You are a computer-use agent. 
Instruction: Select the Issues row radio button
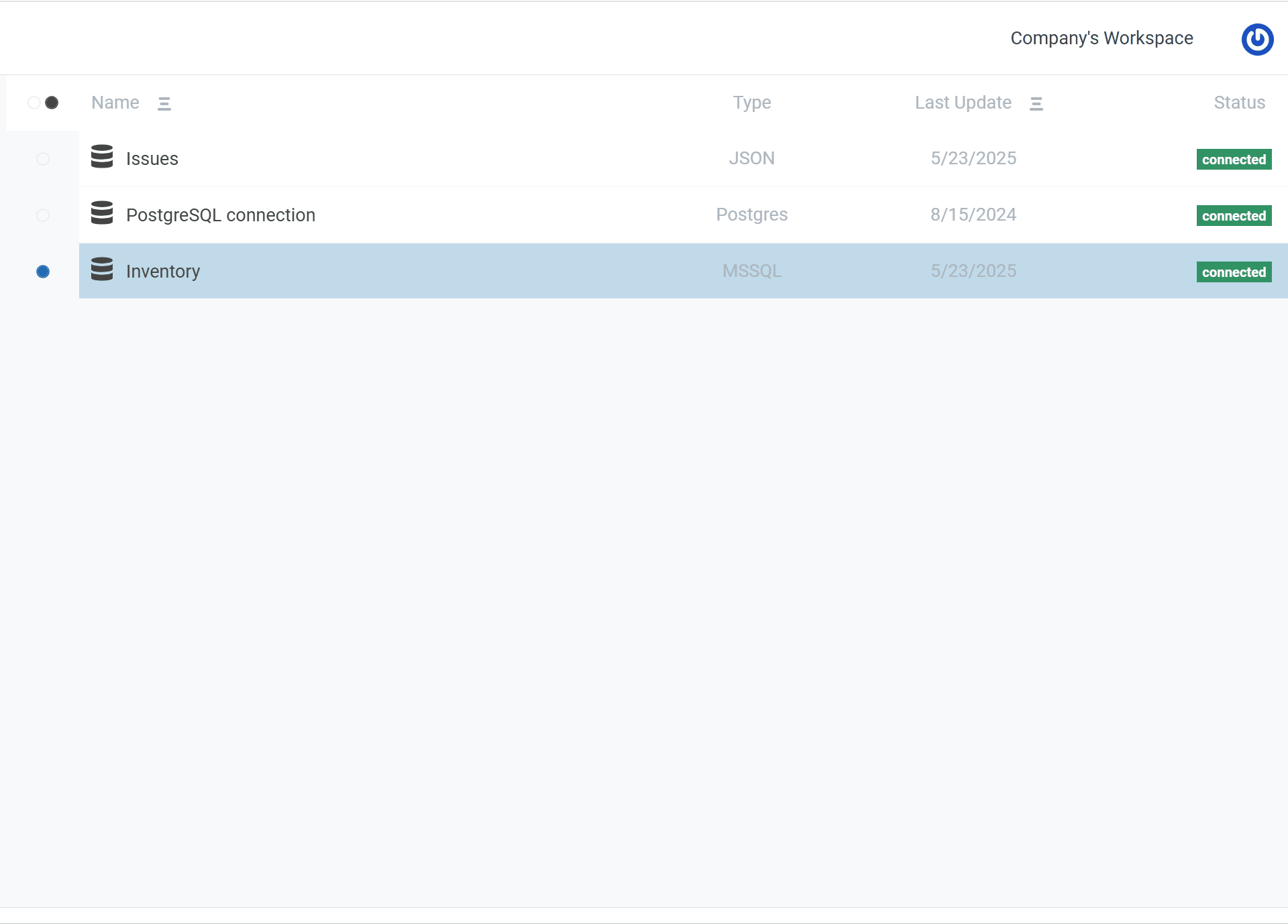coord(43,159)
